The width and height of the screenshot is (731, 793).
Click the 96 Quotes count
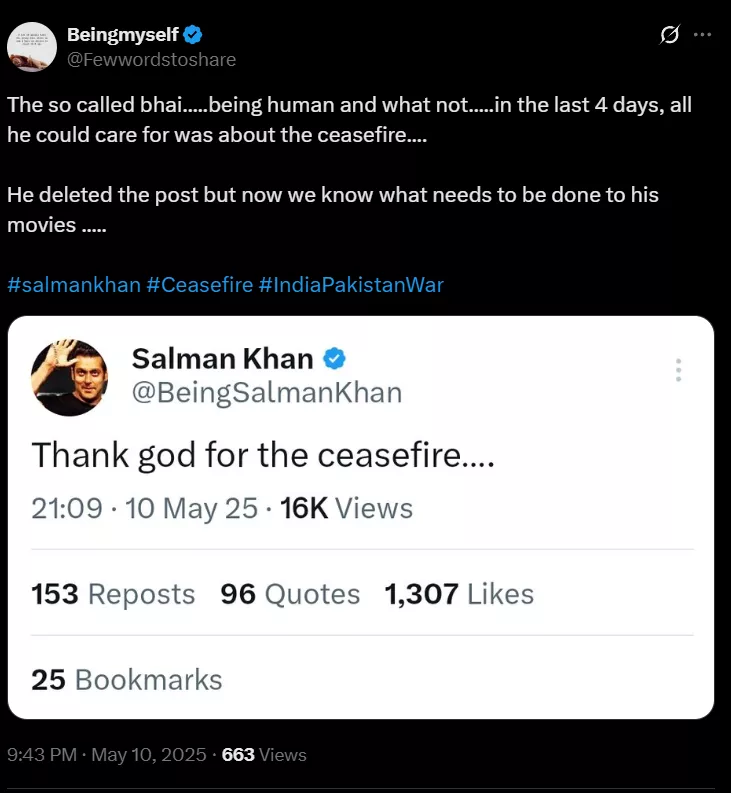click(290, 594)
